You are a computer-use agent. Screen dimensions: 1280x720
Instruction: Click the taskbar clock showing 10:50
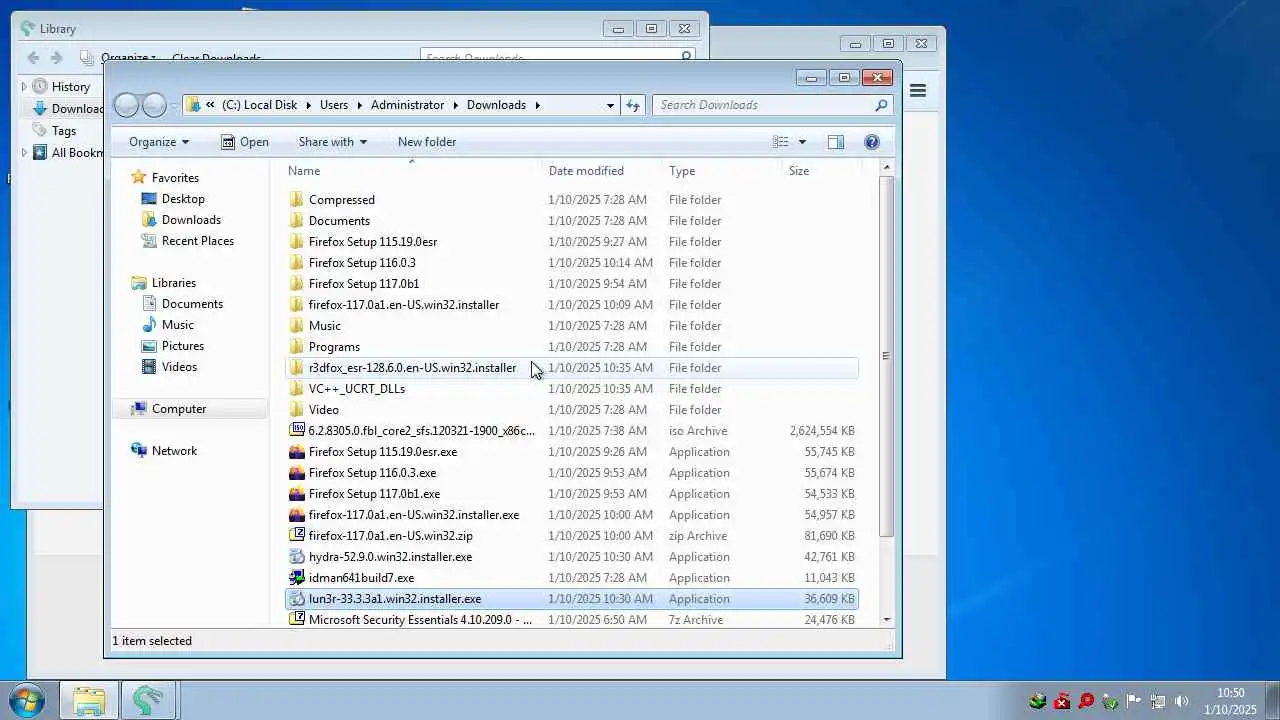(x=1230, y=701)
